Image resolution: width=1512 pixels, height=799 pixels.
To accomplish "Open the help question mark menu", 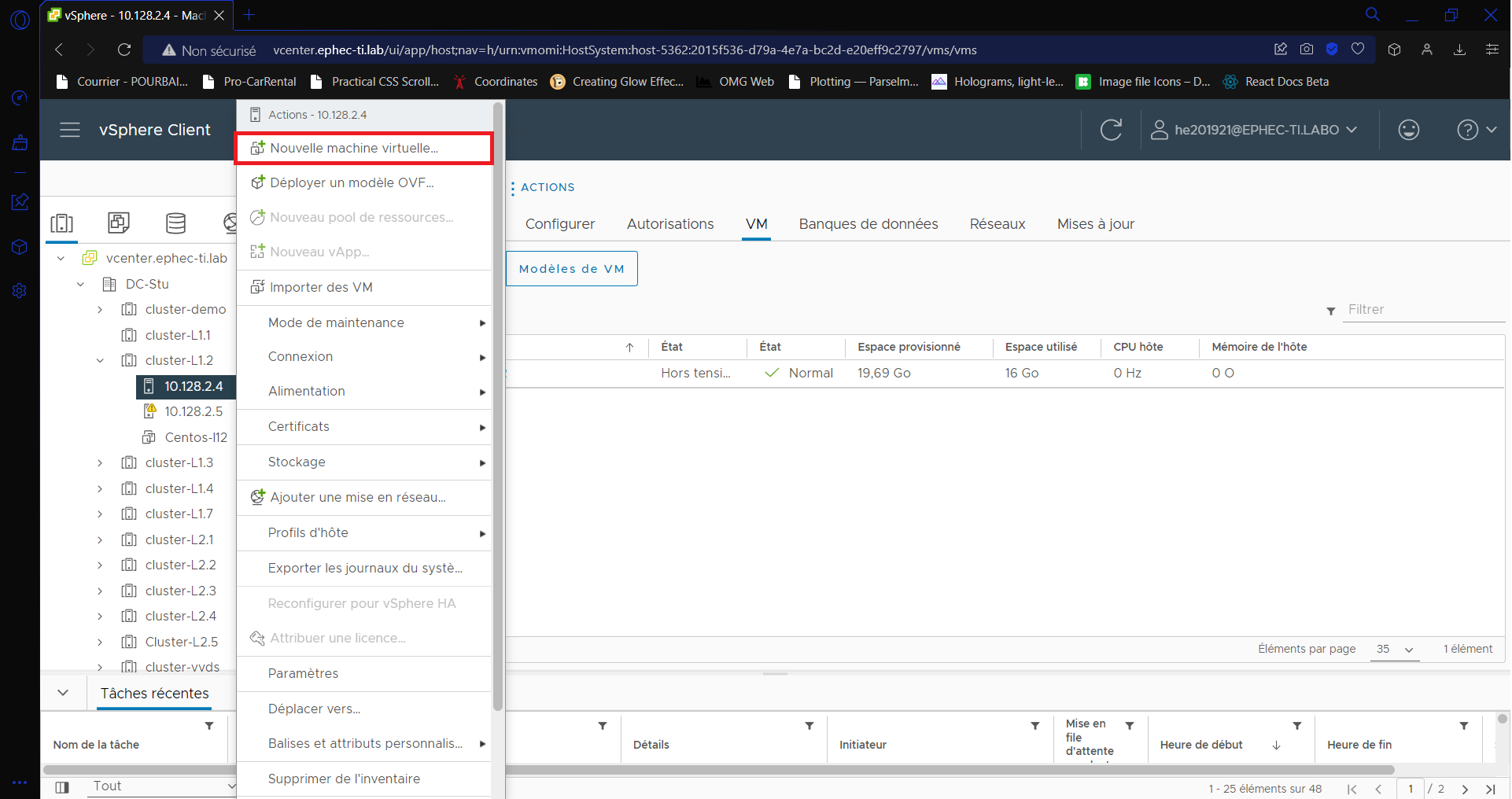I will (1476, 130).
